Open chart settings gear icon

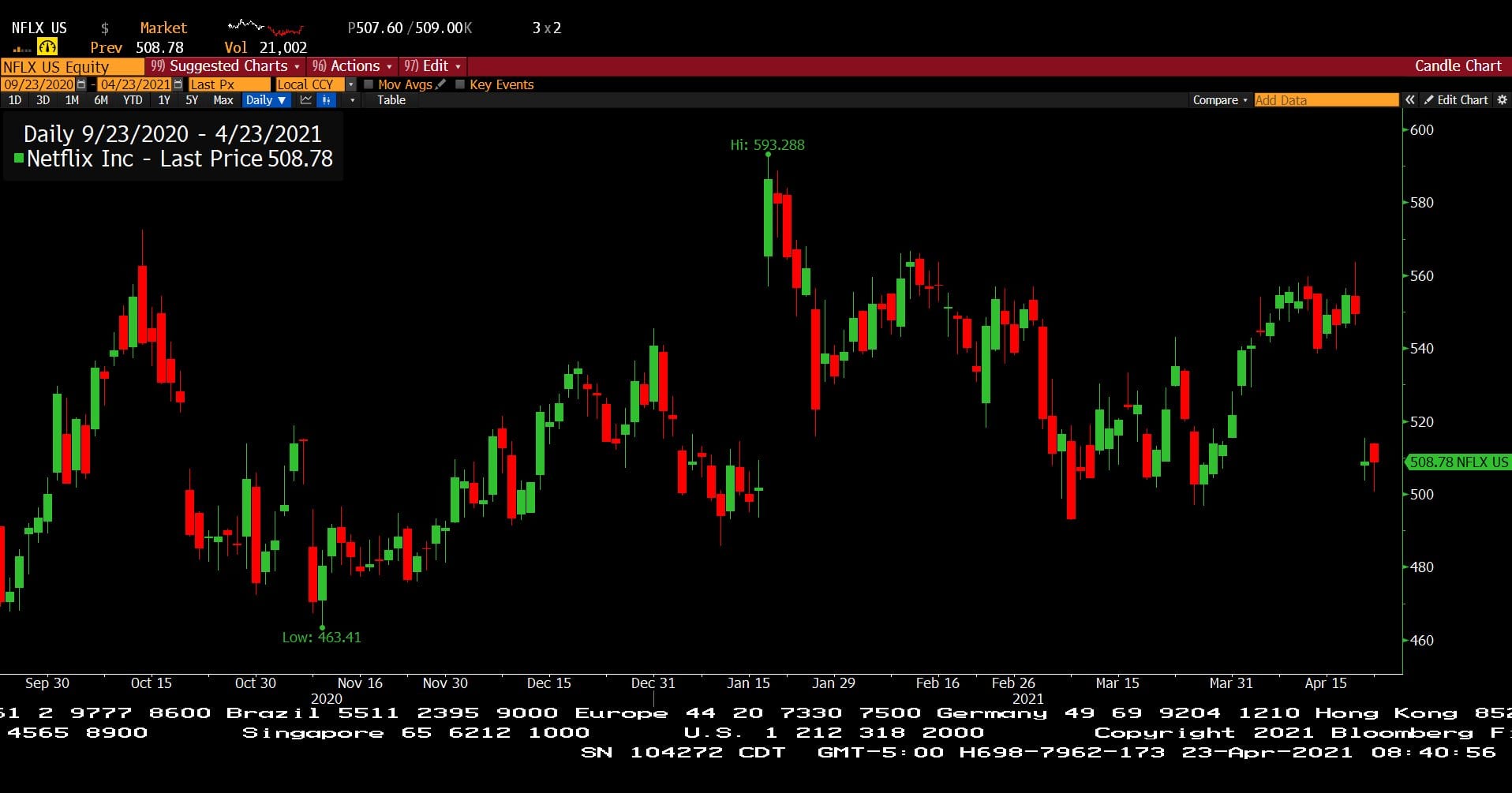click(1502, 100)
